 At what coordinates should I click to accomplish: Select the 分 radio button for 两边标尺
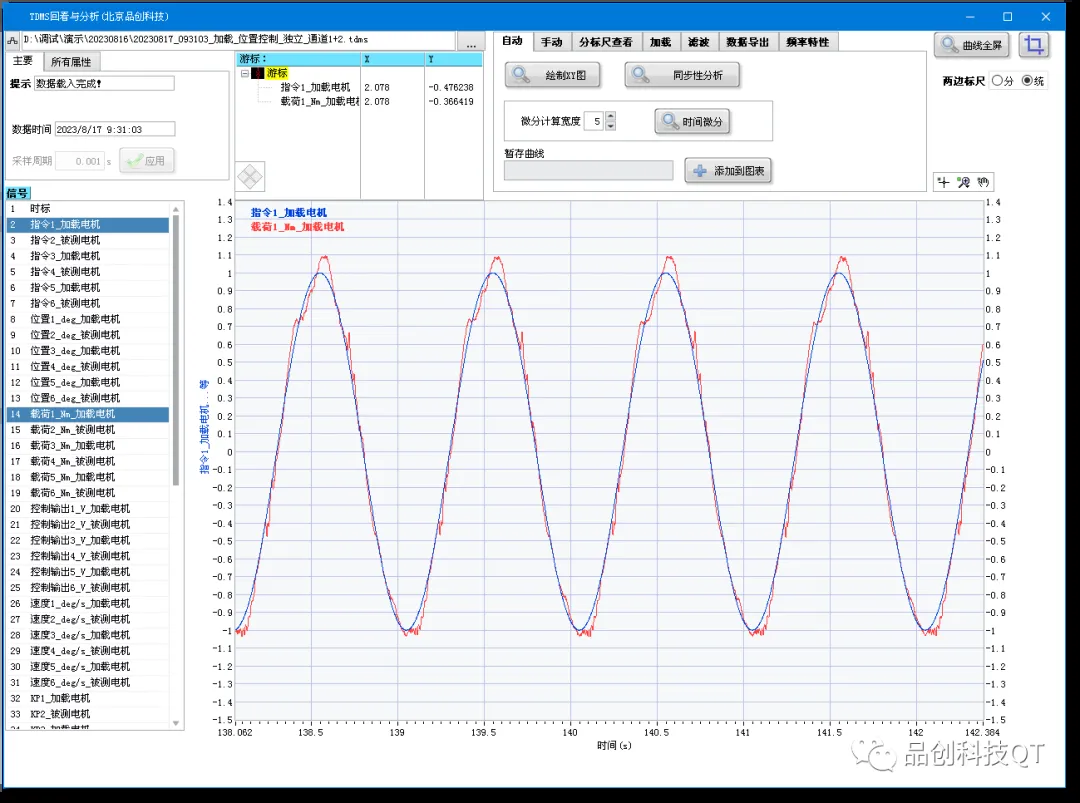click(x=996, y=81)
